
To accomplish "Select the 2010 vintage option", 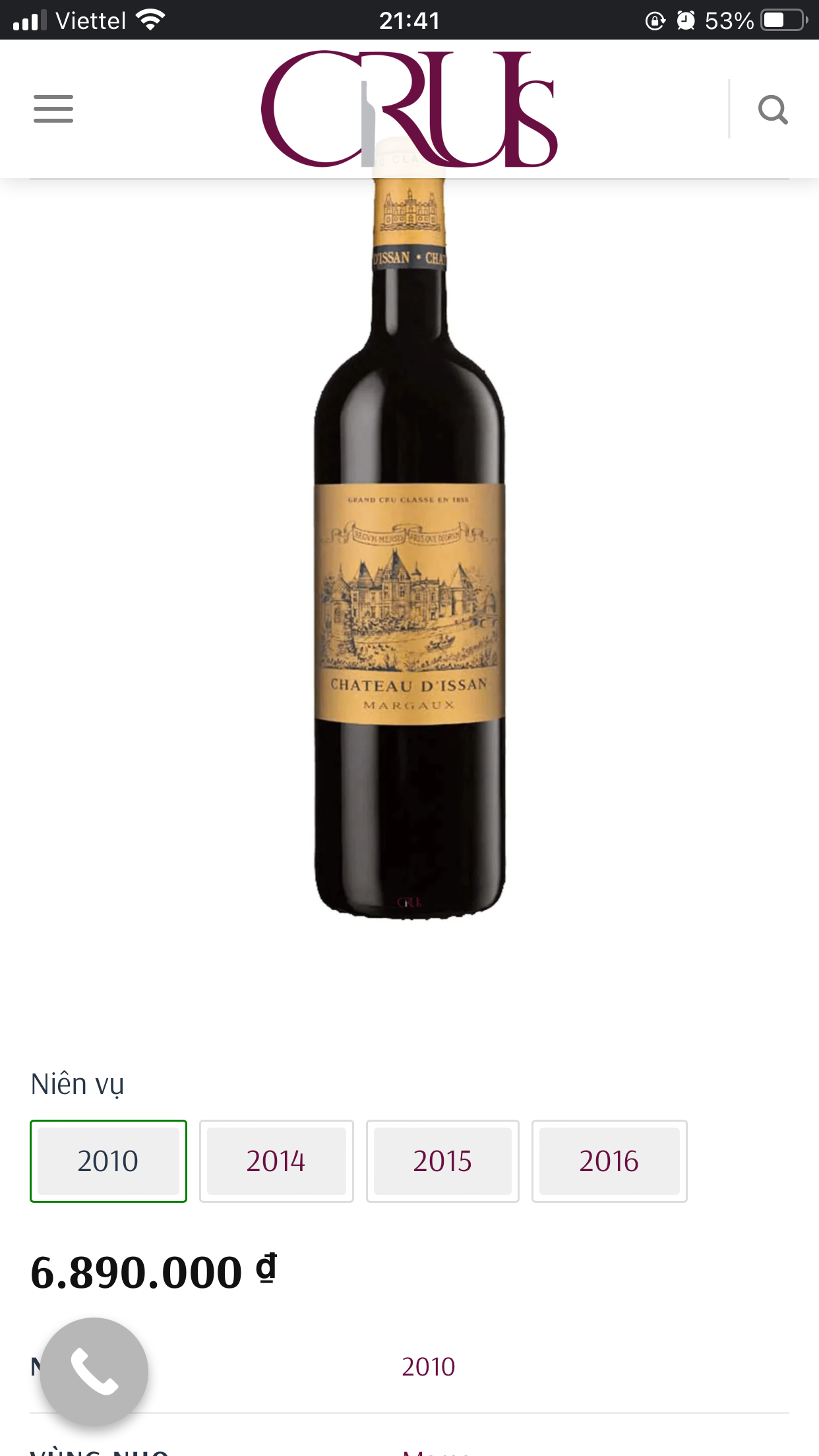I will point(108,1161).
